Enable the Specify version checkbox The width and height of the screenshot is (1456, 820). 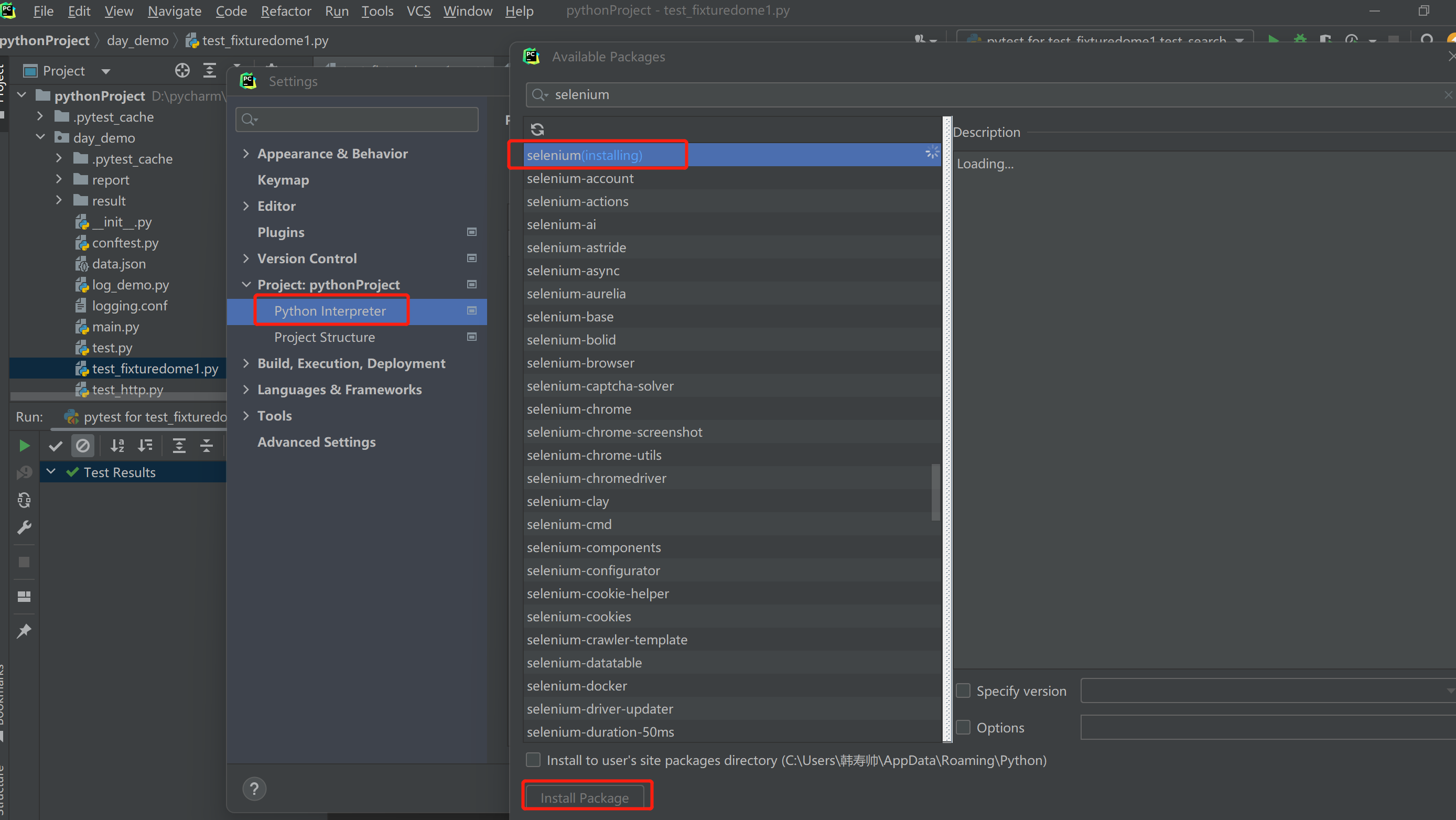963,690
